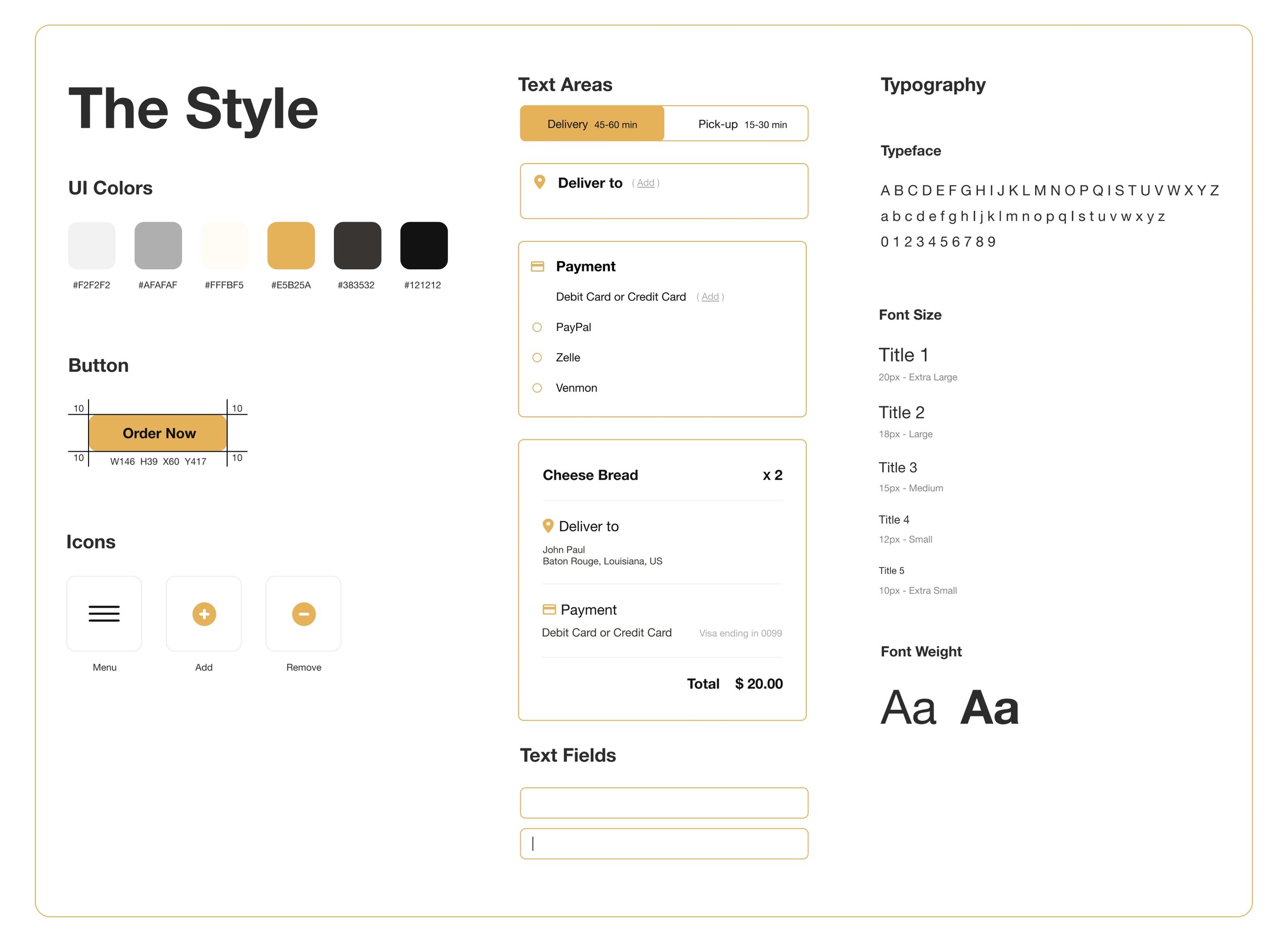The width and height of the screenshot is (1288, 942).
Task: Click the hamburger Menu icon
Action: click(104, 613)
